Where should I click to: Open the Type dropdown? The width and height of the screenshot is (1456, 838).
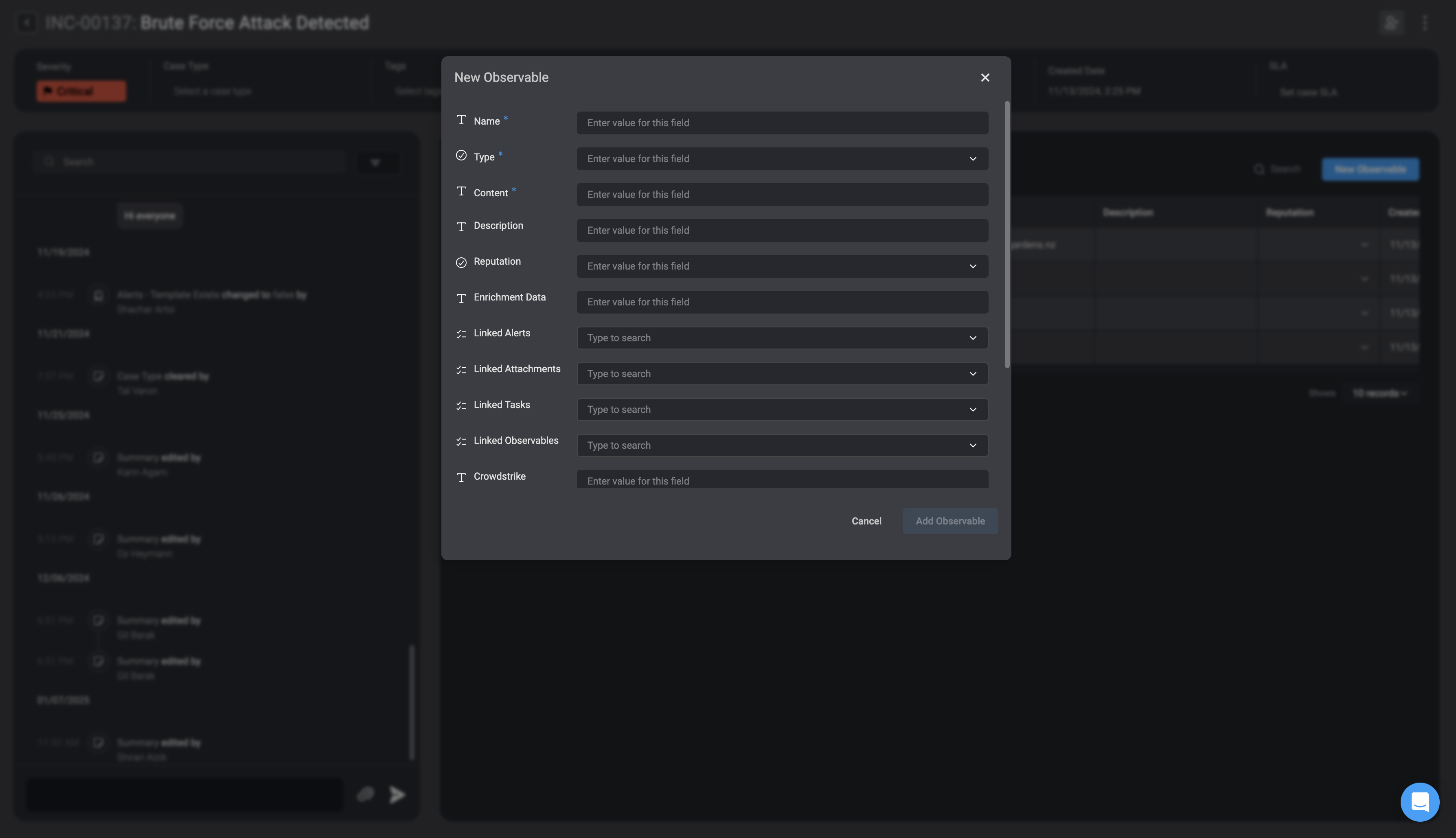(x=782, y=159)
